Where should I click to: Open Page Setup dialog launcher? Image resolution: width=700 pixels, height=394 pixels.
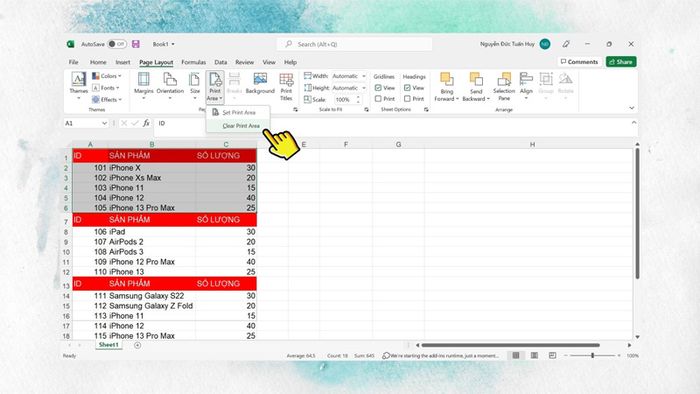click(295, 109)
